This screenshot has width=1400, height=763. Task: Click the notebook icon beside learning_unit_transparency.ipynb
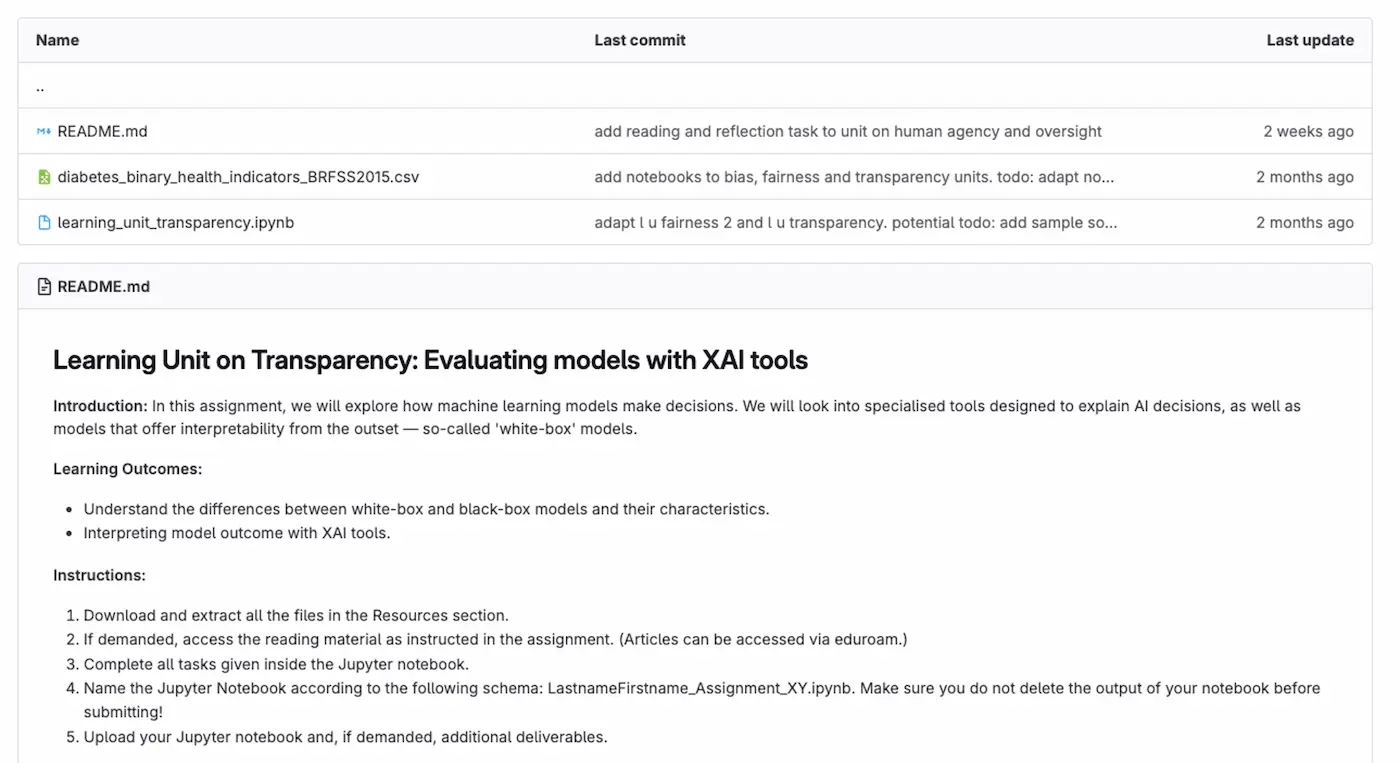coord(43,222)
